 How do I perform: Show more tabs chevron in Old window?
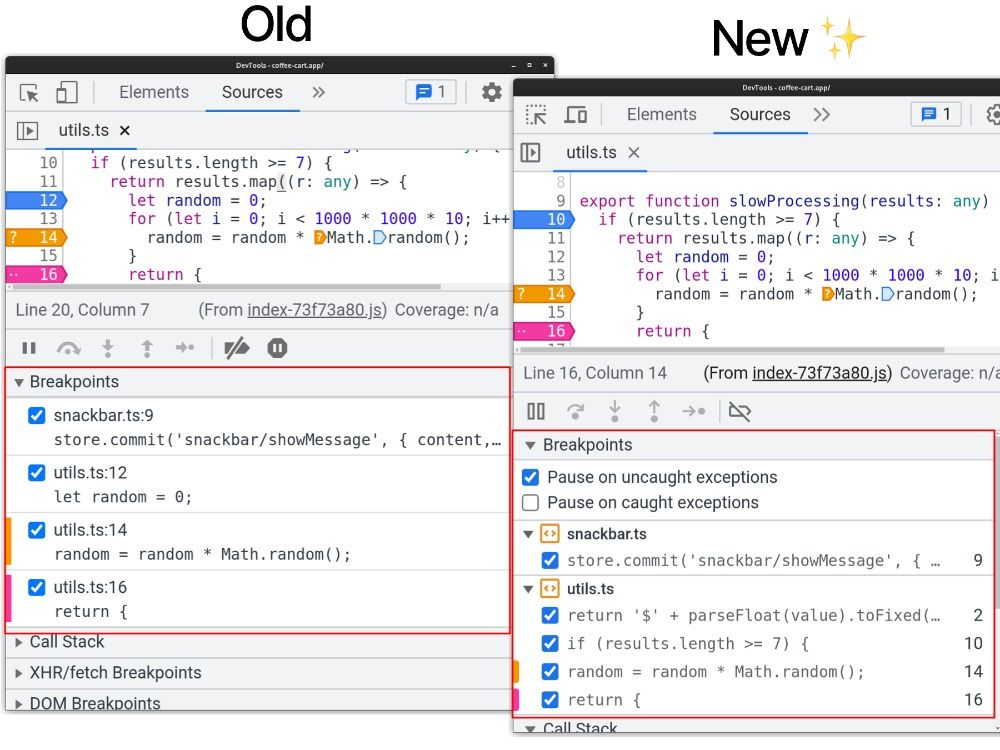[319, 92]
